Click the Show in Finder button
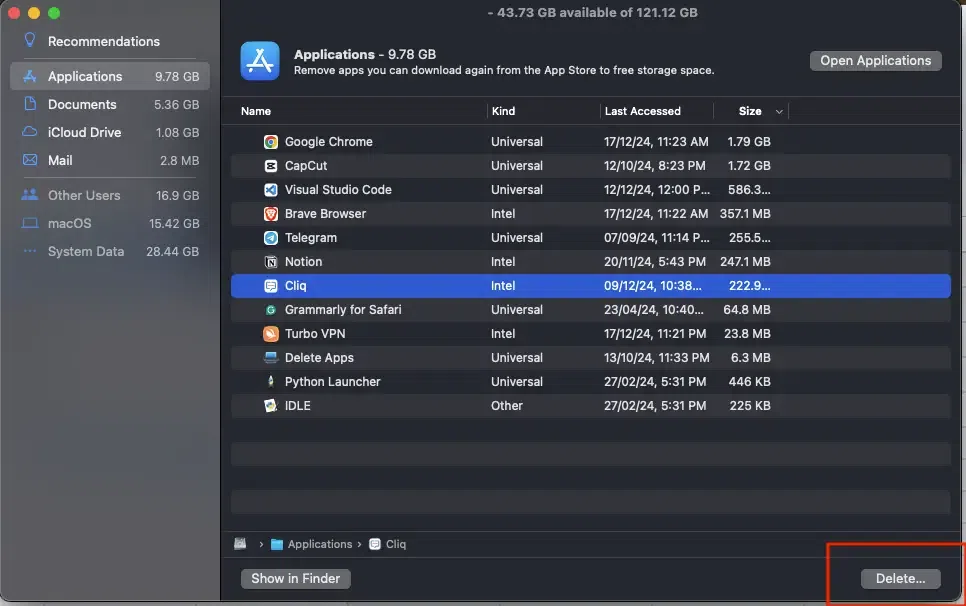The image size is (966, 606). point(296,578)
